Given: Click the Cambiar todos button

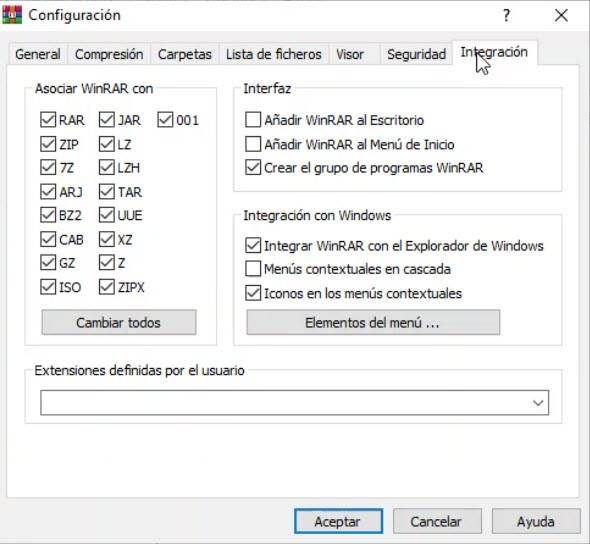Looking at the screenshot, I should (119, 322).
